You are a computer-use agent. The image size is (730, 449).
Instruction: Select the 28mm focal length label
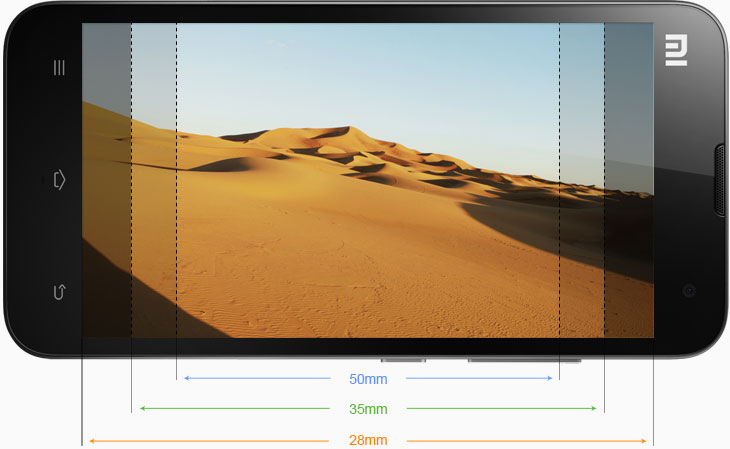point(368,440)
